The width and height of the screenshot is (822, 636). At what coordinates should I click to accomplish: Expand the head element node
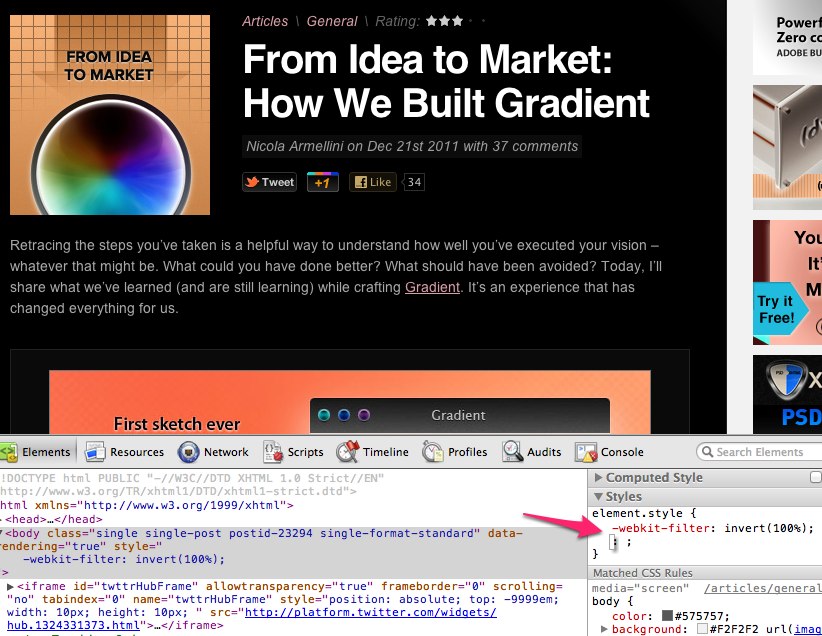point(2,520)
